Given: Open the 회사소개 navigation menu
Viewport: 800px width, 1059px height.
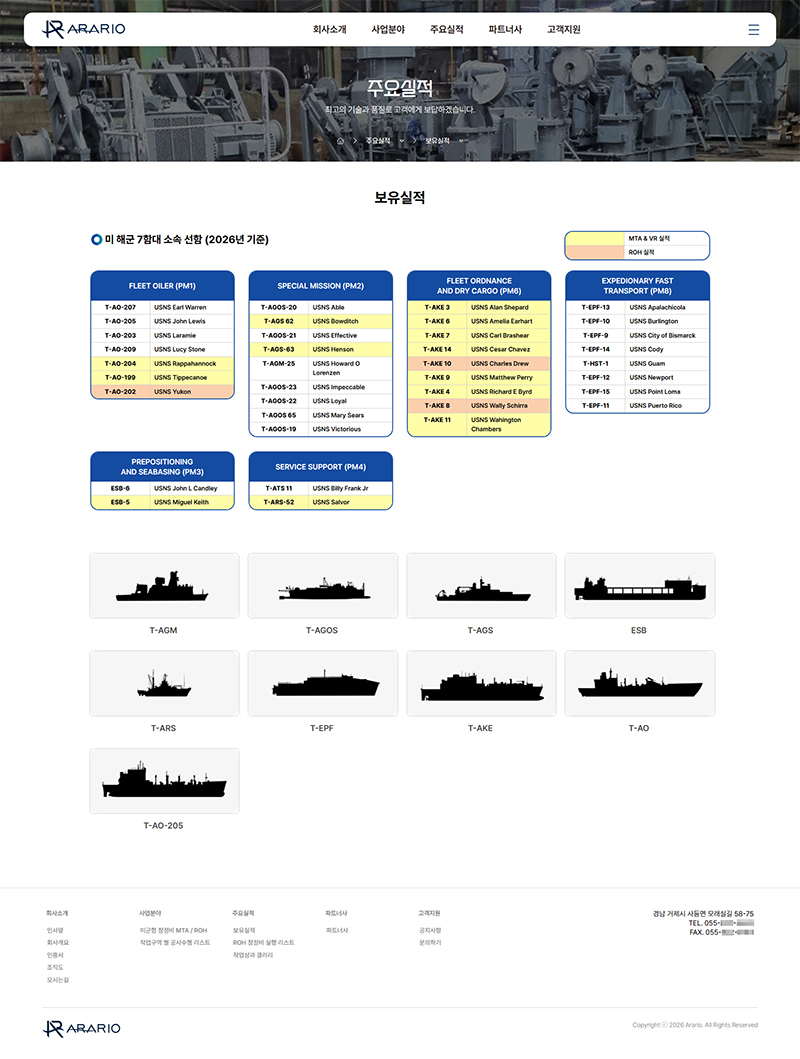Looking at the screenshot, I should point(329,30).
